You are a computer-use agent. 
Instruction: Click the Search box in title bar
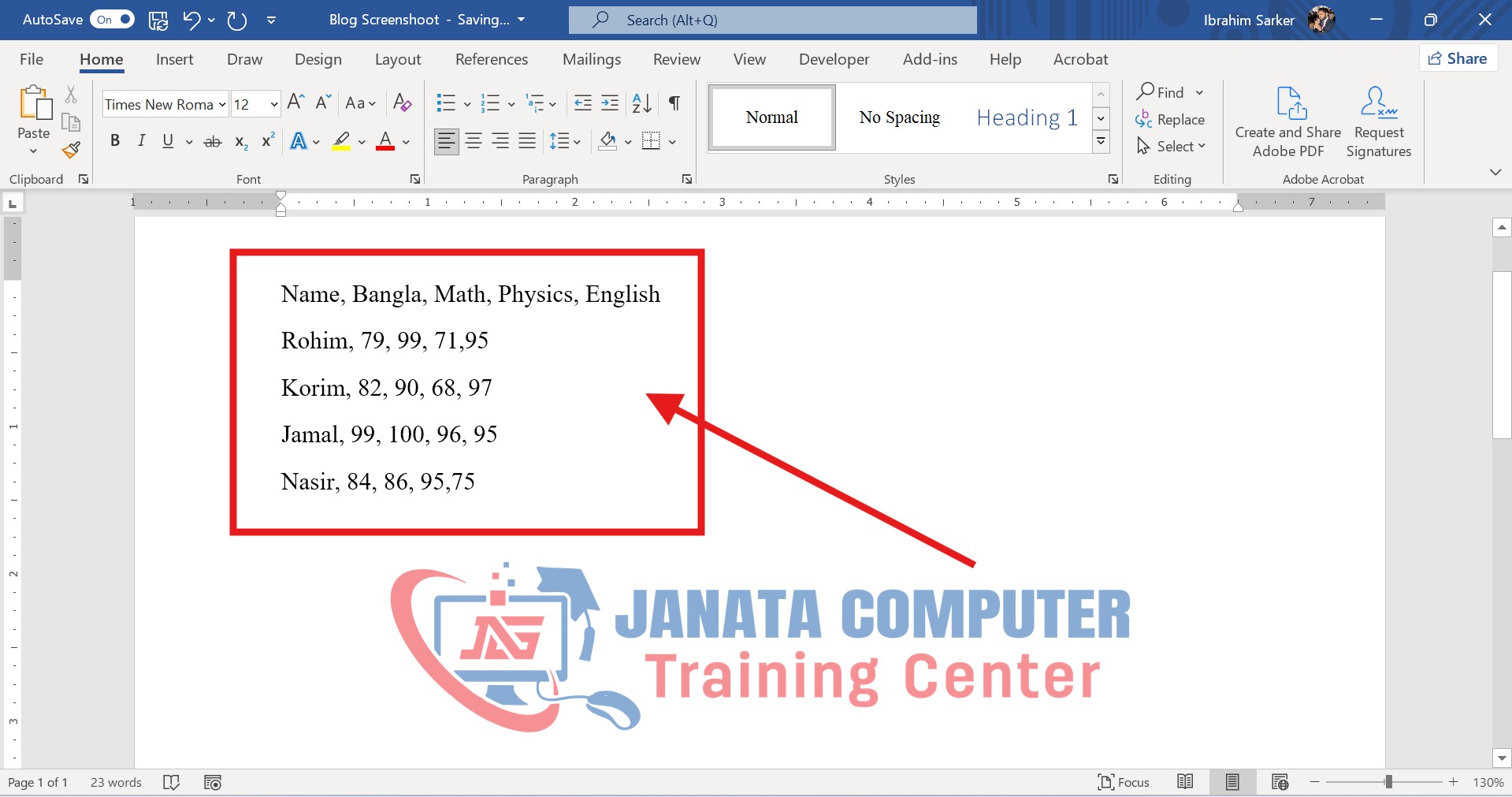(772, 20)
